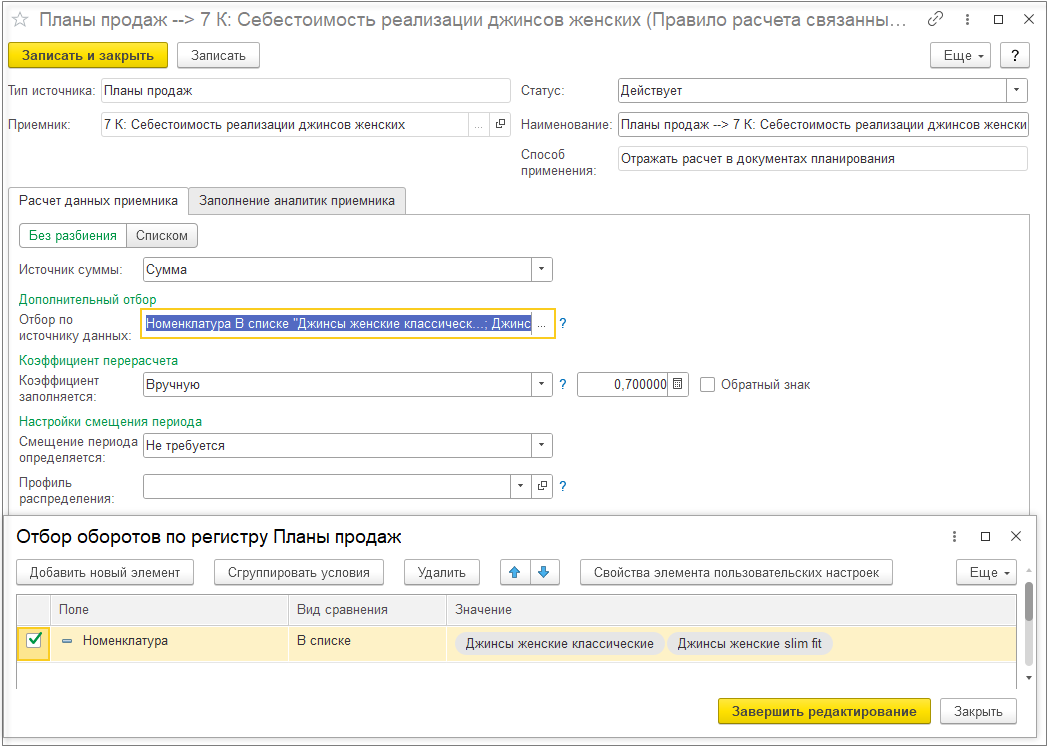Image resolution: width=1047 pixels, height=746 pixels.
Task: Open the Еще menu in filter dialog
Action: click(x=986, y=572)
